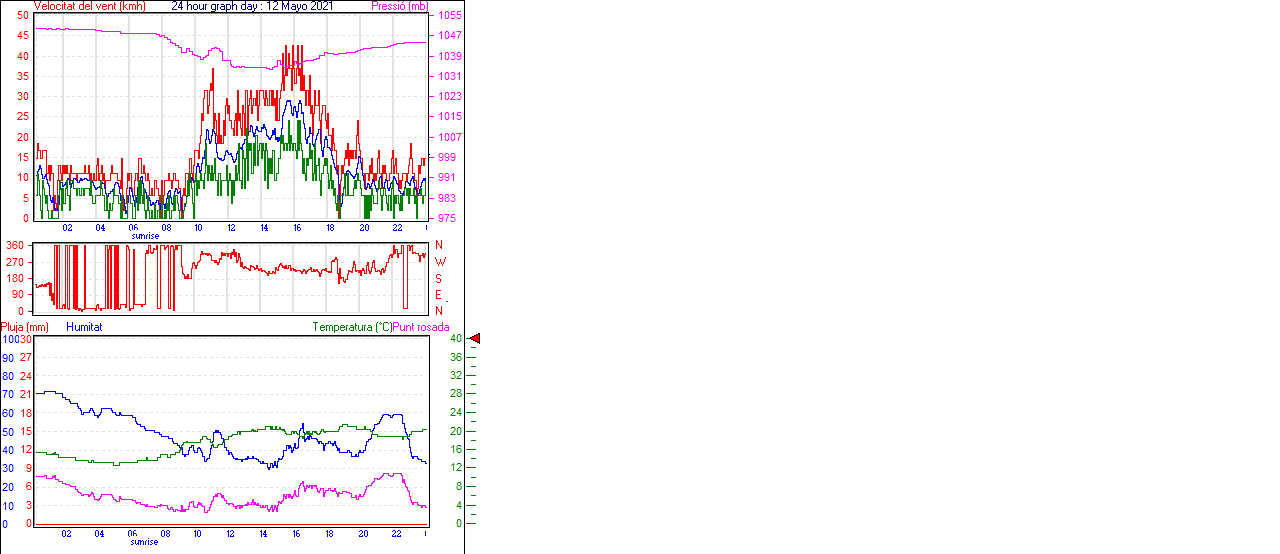The image size is (1280, 554).
Task: Click the 16 hour tick on wind graph
Action: click(x=297, y=227)
